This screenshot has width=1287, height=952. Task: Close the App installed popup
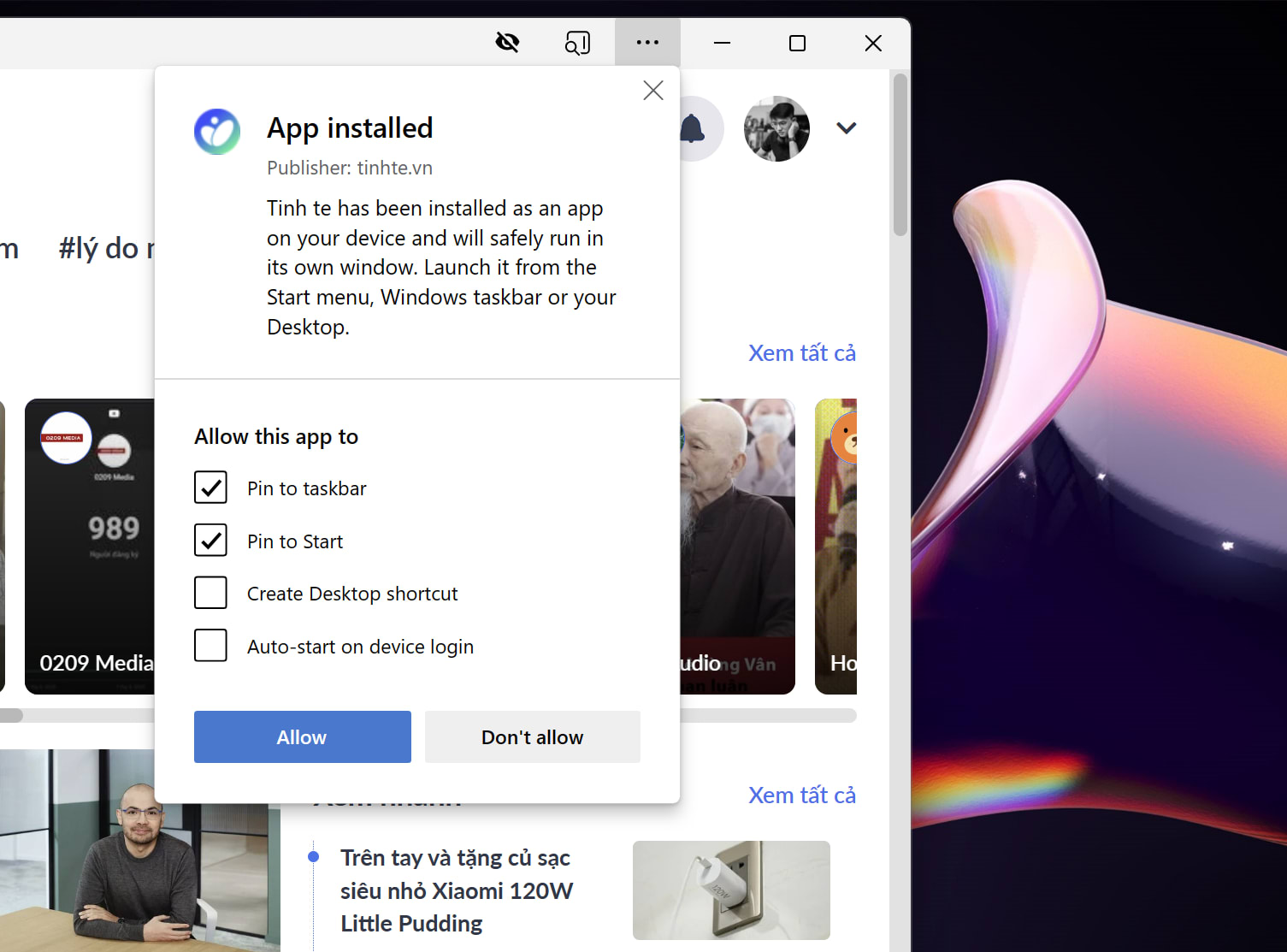point(653,90)
